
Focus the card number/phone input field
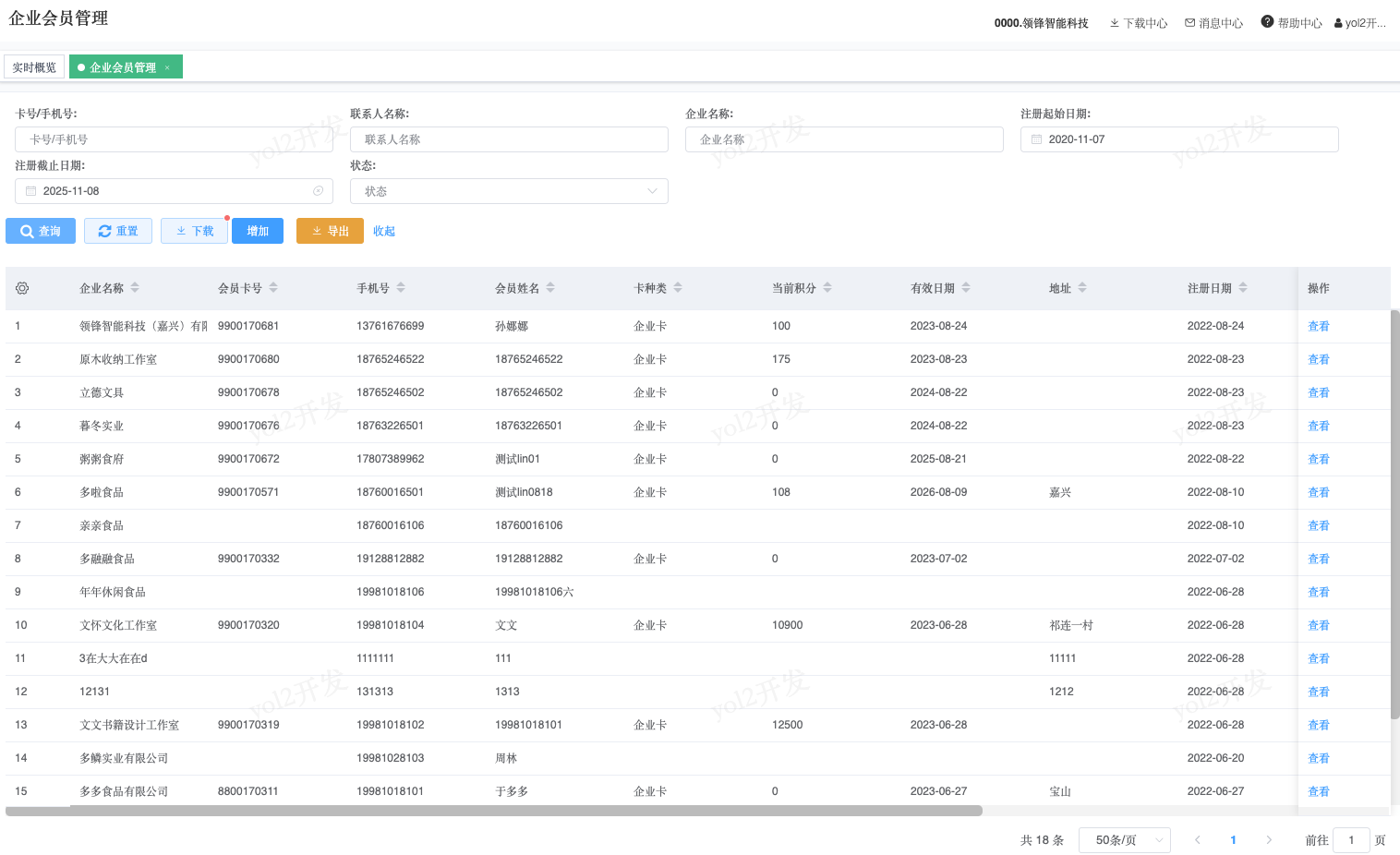(174, 139)
